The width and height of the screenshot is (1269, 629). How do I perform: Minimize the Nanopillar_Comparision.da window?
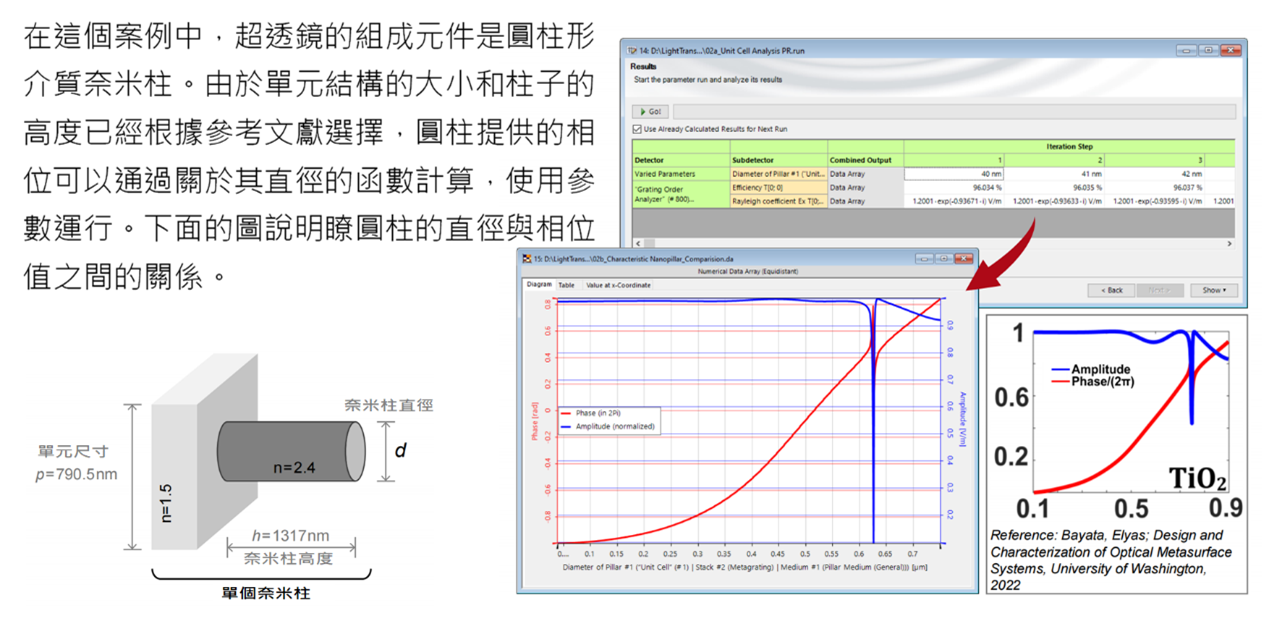pyautogui.click(x=922, y=258)
